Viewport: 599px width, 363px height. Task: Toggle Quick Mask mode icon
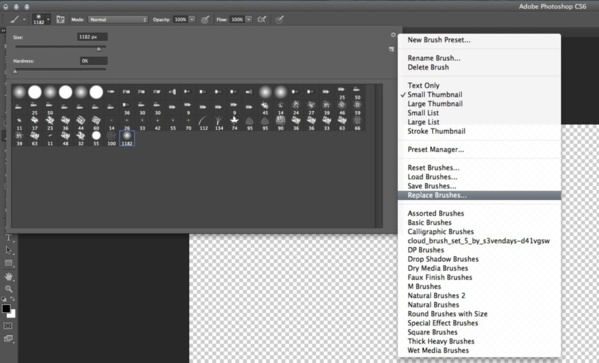[x=8, y=326]
